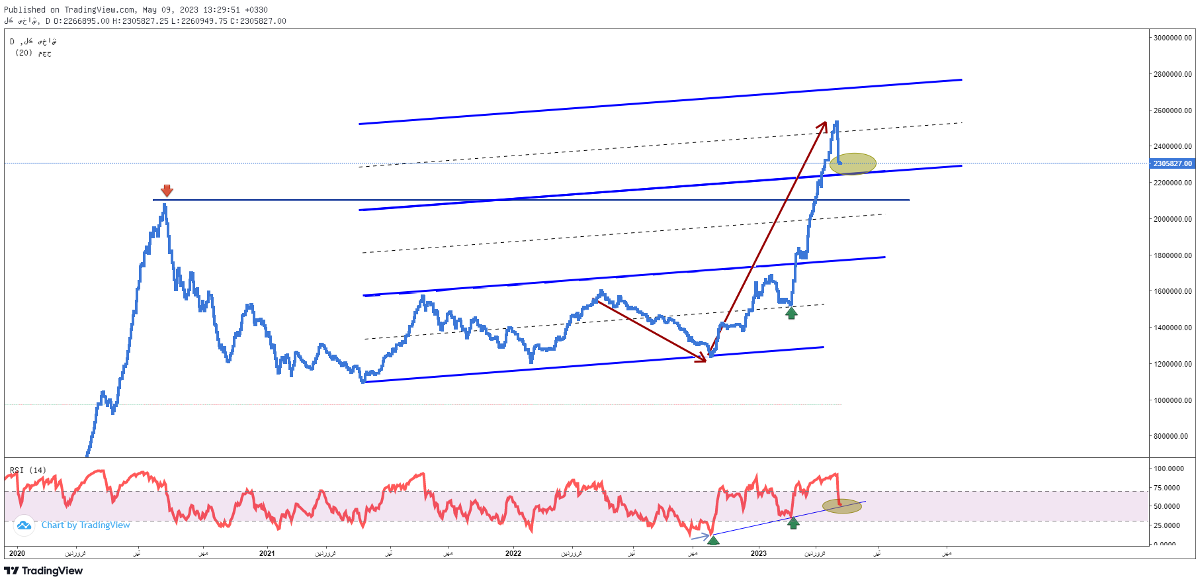1200x583 pixels.
Task: Click the 2021 label on the time axis
Action: click(x=267, y=552)
